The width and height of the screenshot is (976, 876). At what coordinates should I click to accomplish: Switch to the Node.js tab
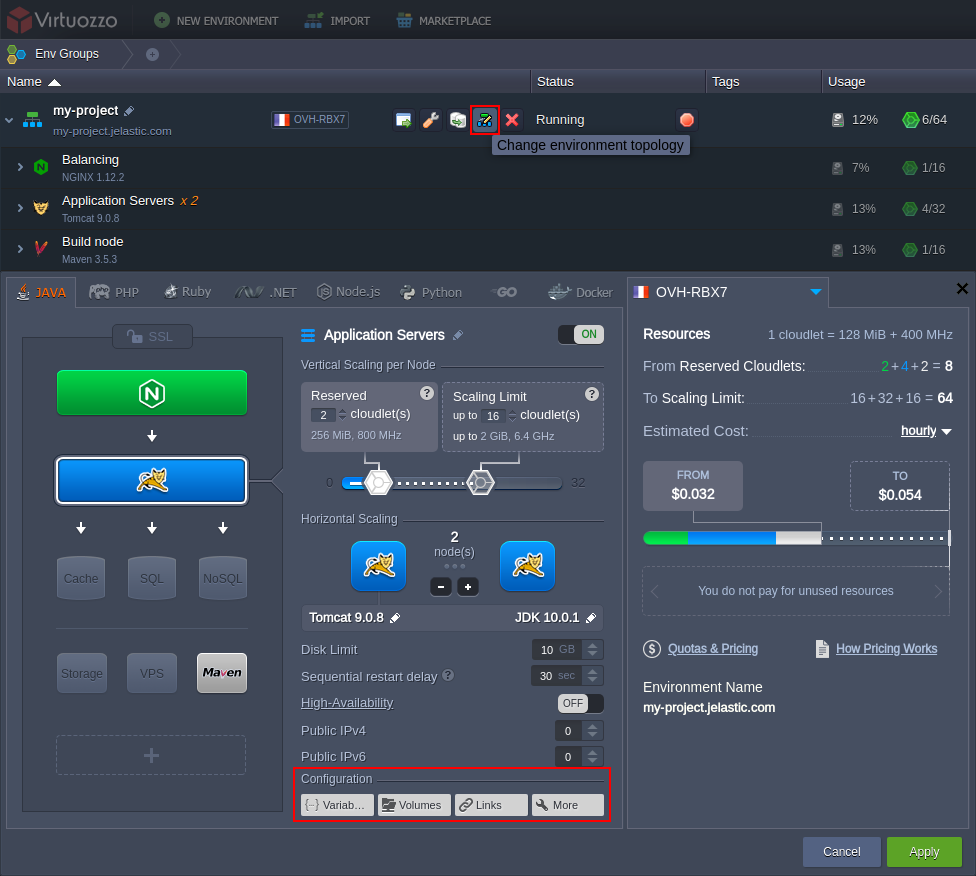click(x=349, y=292)
